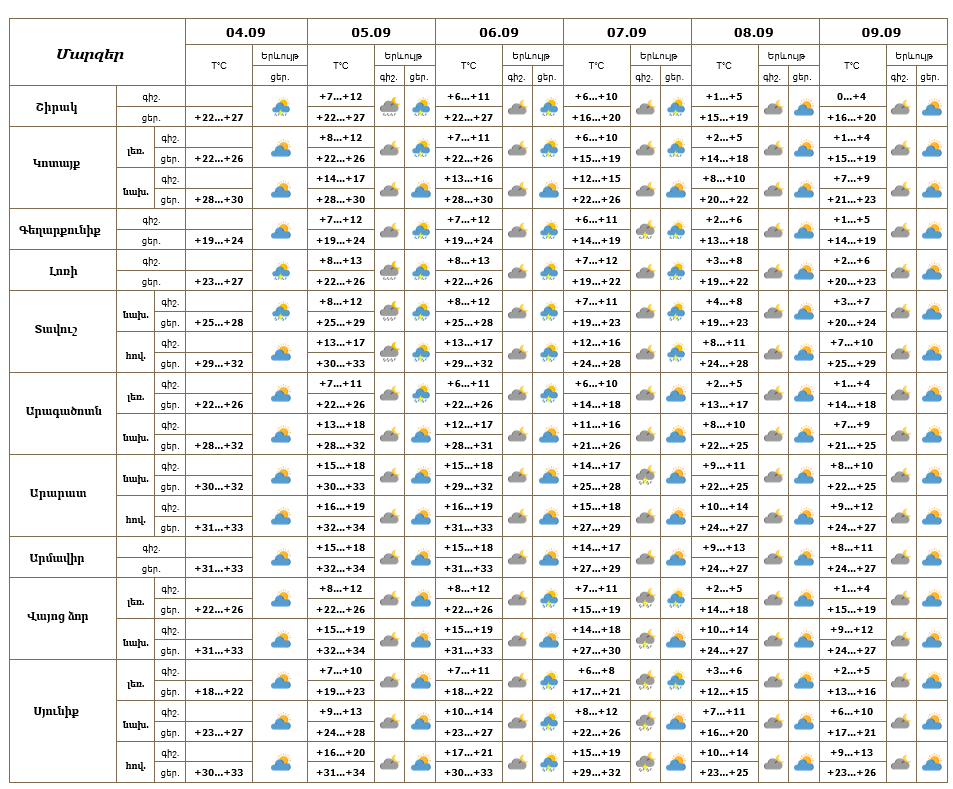The width and height of the screenshot is (953, 789).
Task: Select the 07.09 date column header
Action: click(627, 32)
